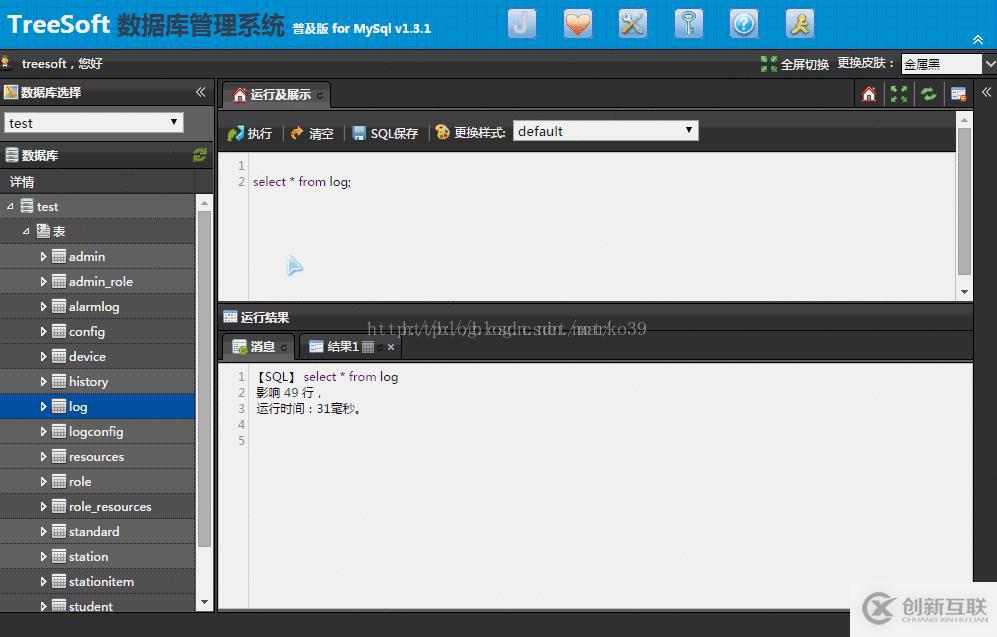
Task: Click the 运行结果 panel header icon
Action: 230,317
